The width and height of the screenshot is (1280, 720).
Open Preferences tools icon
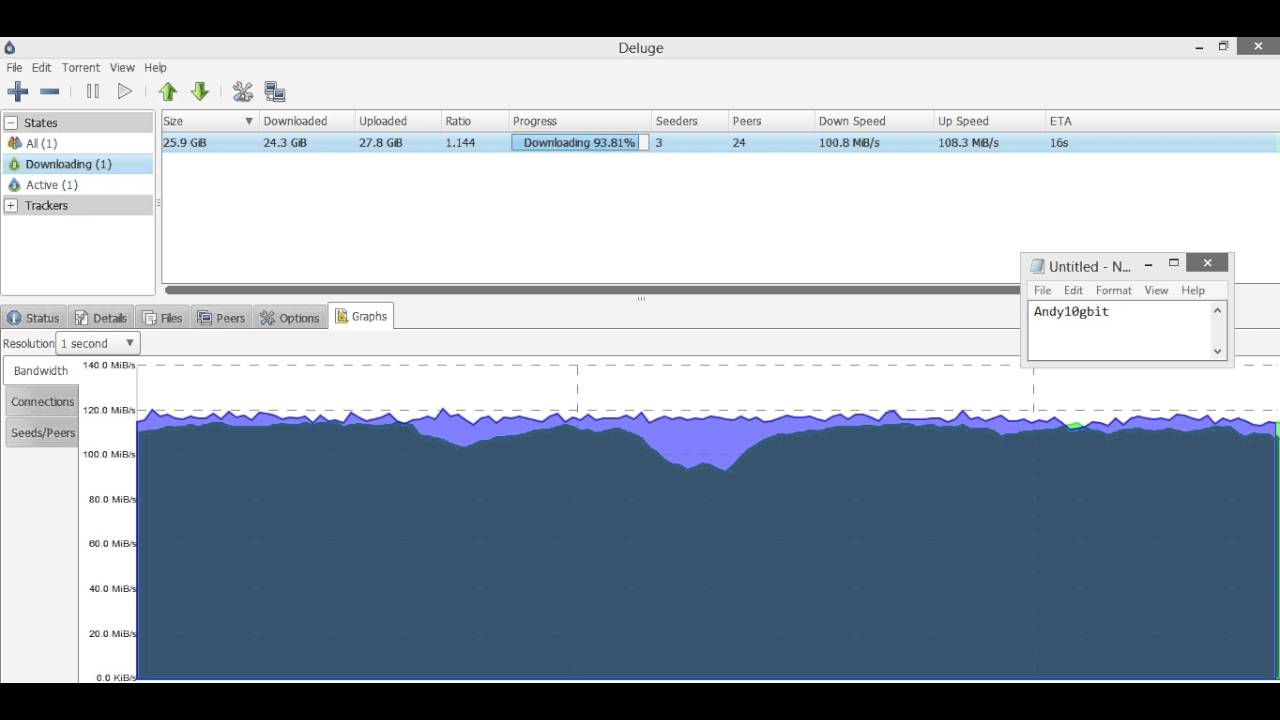243,92
